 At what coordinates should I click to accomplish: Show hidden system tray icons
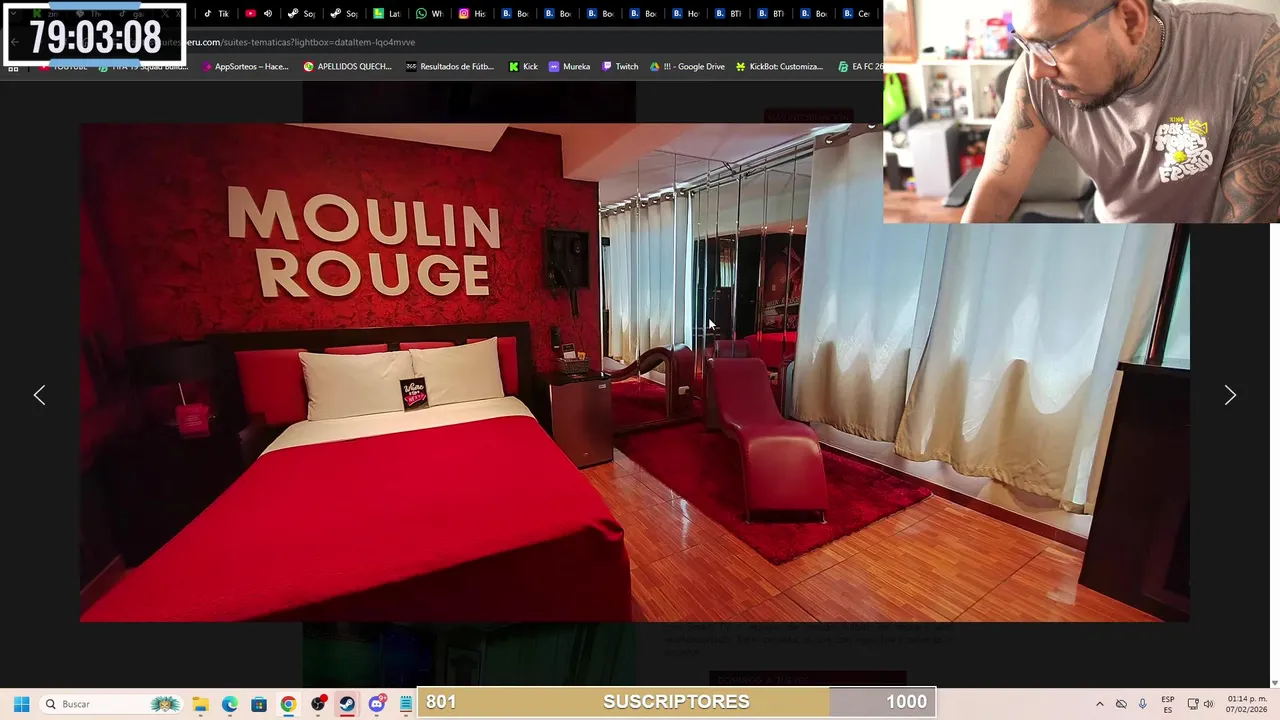point(1099,704)
